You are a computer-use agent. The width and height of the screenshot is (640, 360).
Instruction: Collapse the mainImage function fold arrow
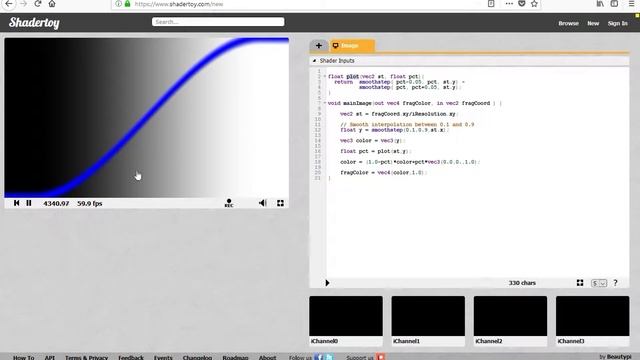coord(325,103)
